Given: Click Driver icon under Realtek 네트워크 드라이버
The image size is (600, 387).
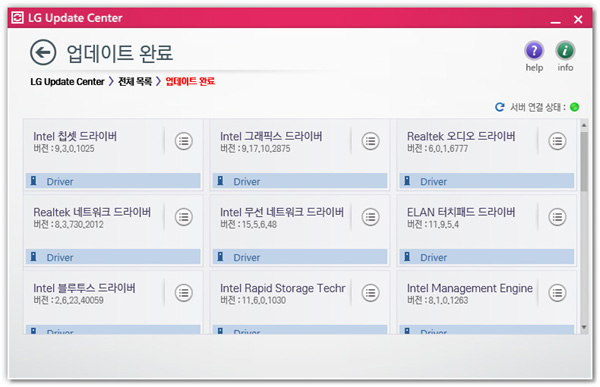Looking at the screenshot, I should click(x=34, y=256).
